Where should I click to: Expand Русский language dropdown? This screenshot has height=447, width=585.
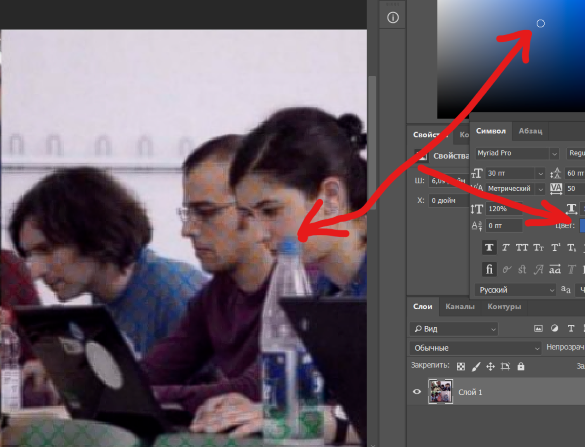516,290
